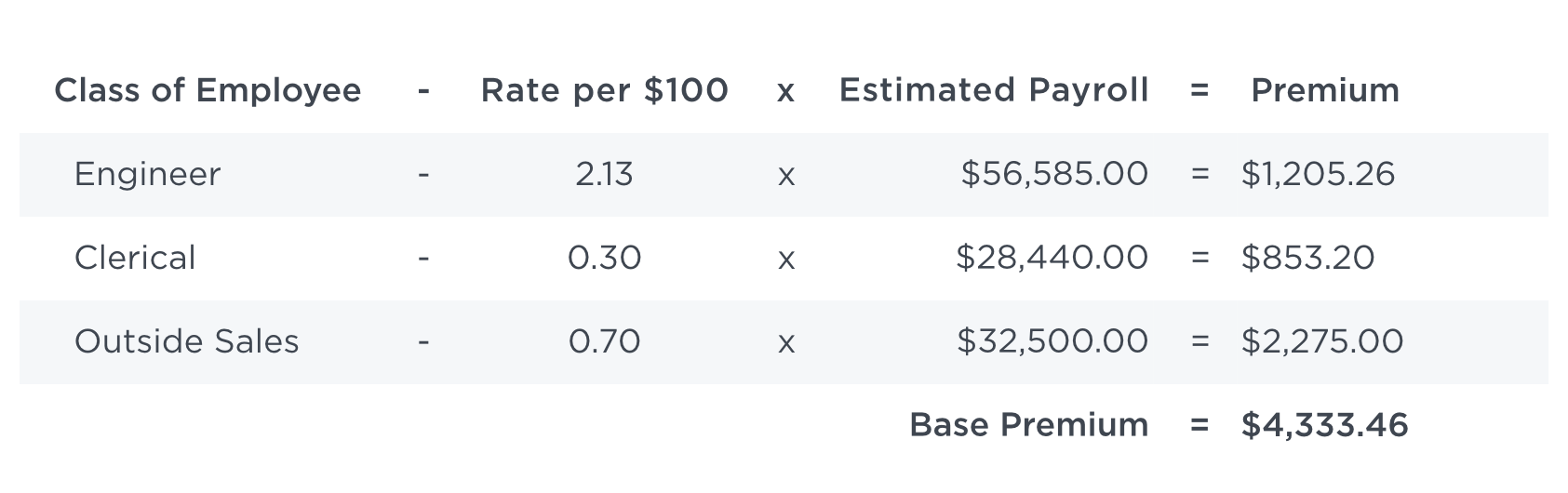
Task: Click the x symbol in Engineer row
Action: click(x=786, y=177)
